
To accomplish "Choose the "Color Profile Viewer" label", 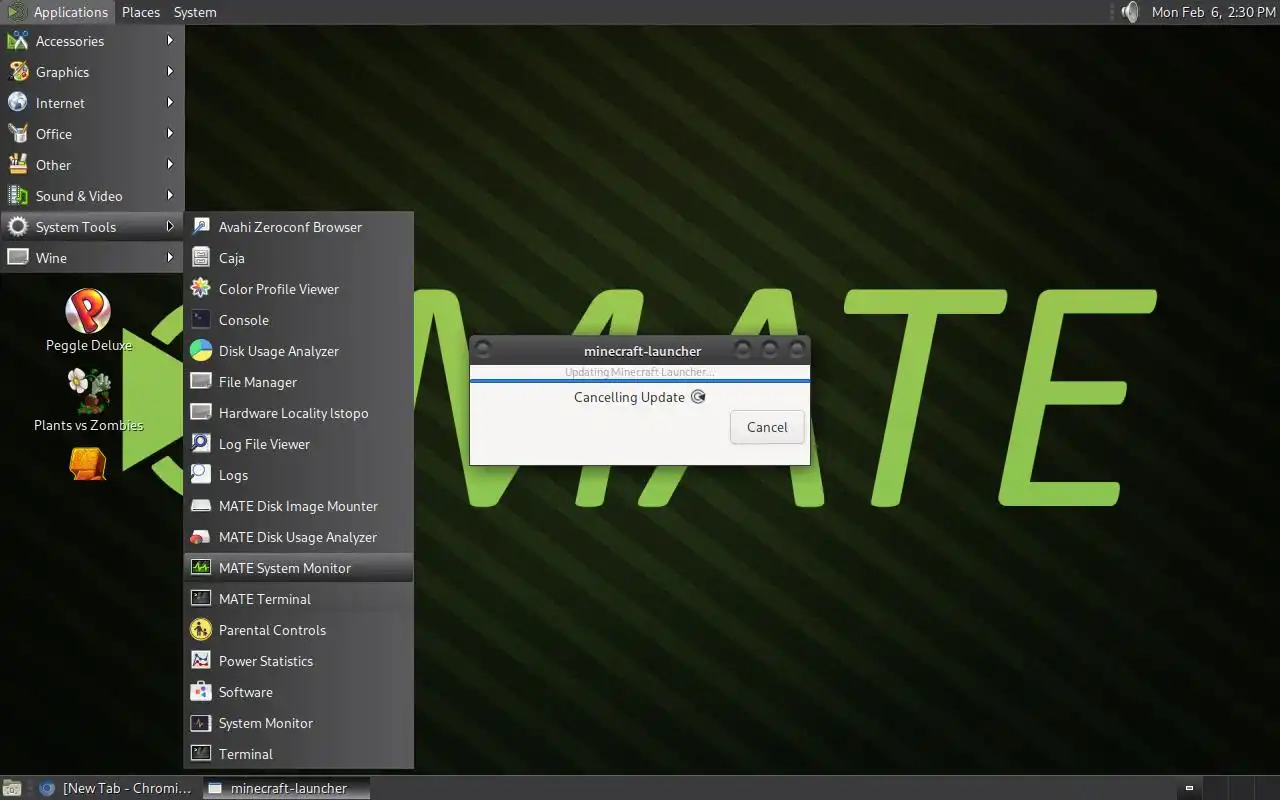I will click(x=279, y=289).
